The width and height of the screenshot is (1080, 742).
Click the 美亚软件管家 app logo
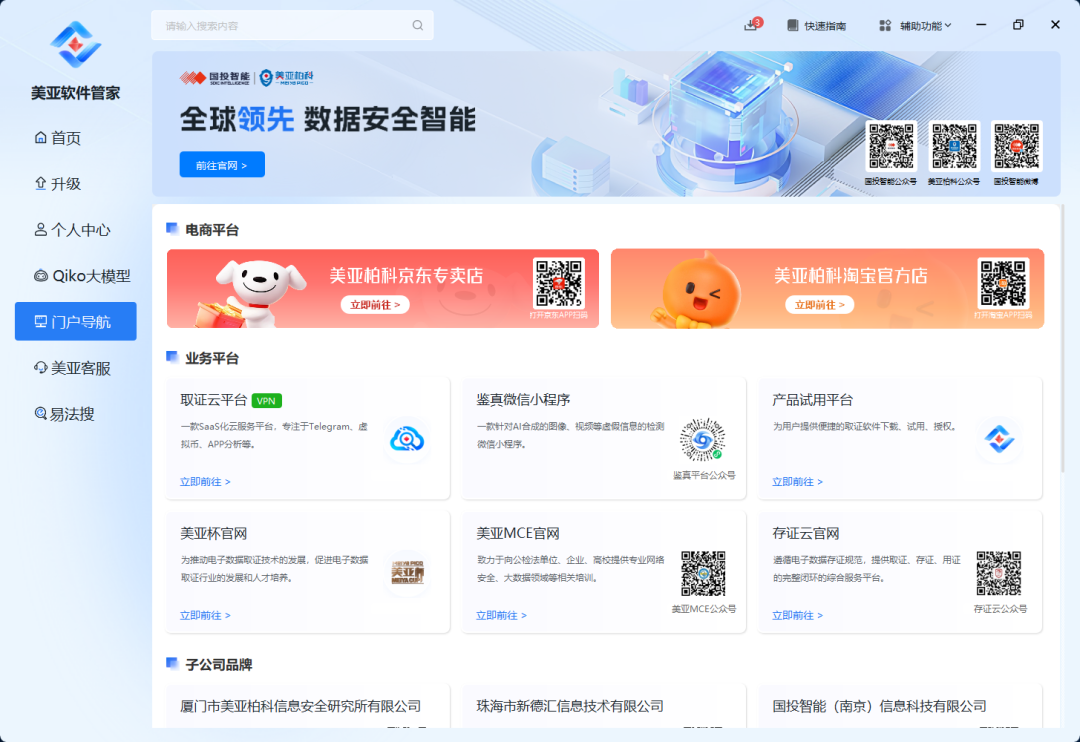pyautogui.click(x=76, y=44)
